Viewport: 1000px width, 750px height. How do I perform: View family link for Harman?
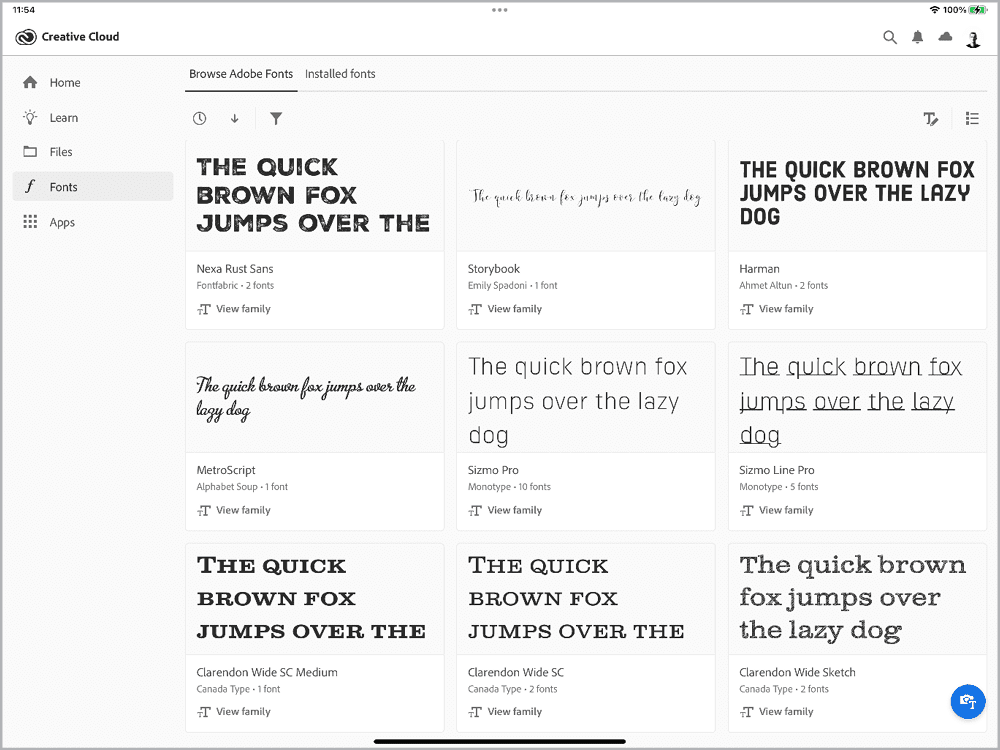786,309
